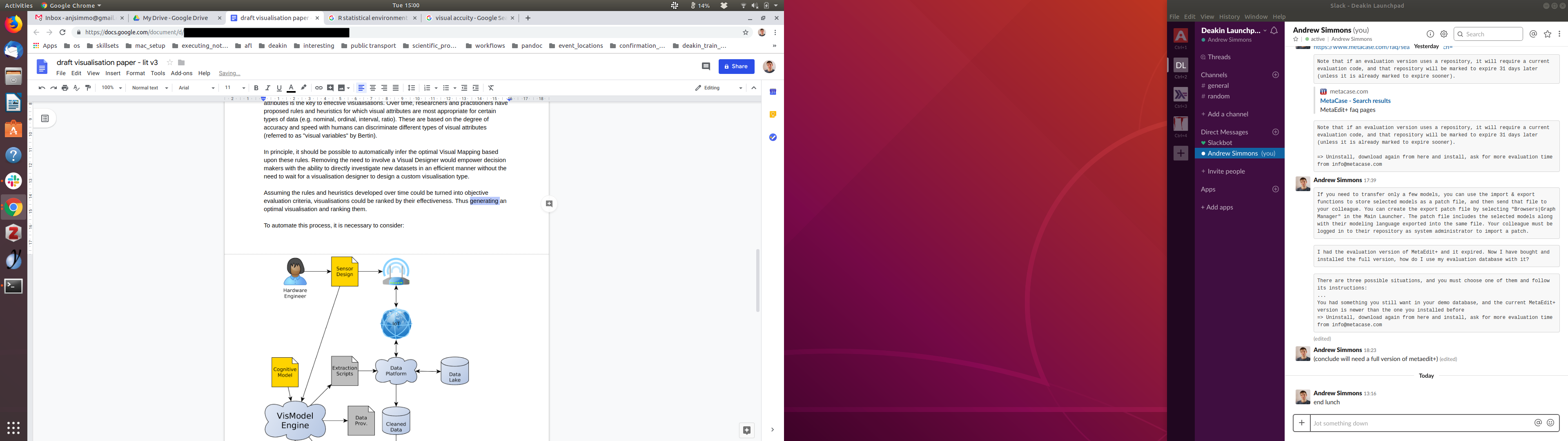The height and width of the screenshot is (441, 1568).
Task: Open the Add-ons menu in Docs
Action: coord(181,73)
